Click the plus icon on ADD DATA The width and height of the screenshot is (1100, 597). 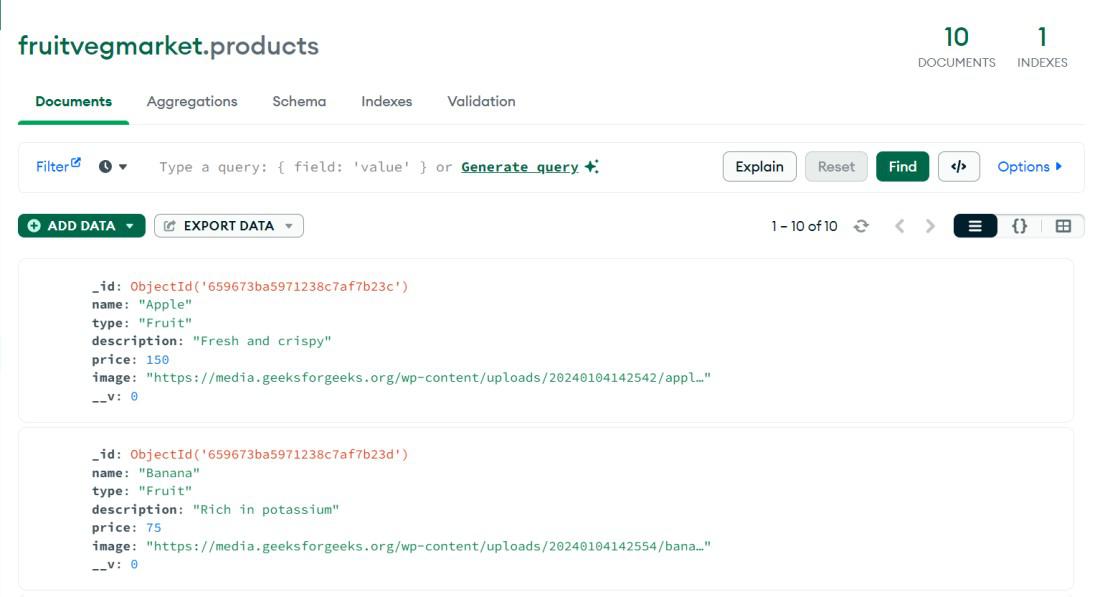(34, 226)
